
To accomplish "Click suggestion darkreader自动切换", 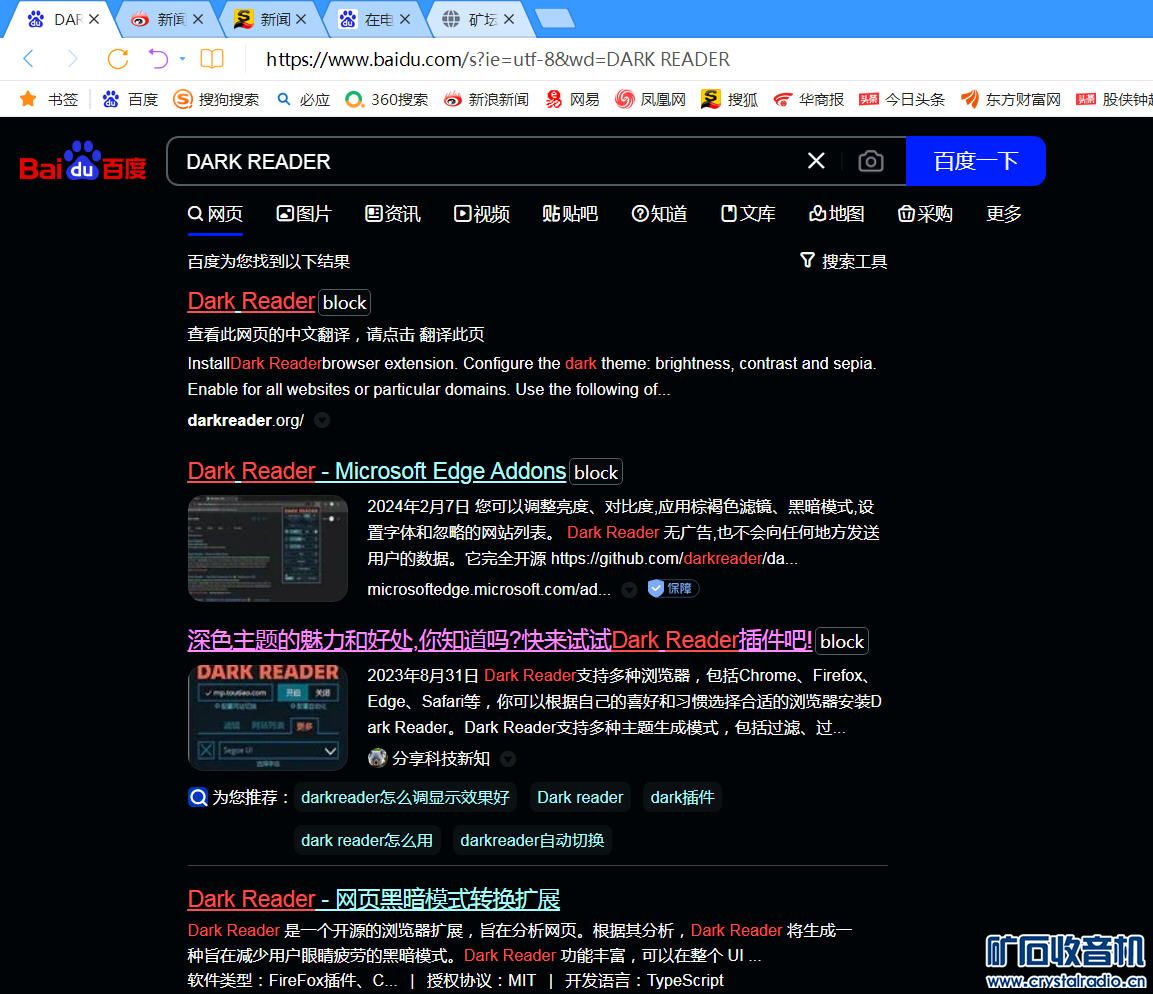I will pyautogui.click(x=532, y=840).
